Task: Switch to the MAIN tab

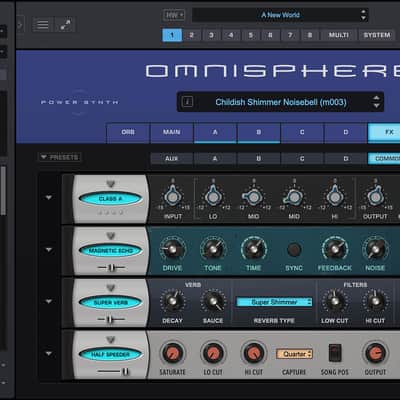Action: [x=172, y=132]
